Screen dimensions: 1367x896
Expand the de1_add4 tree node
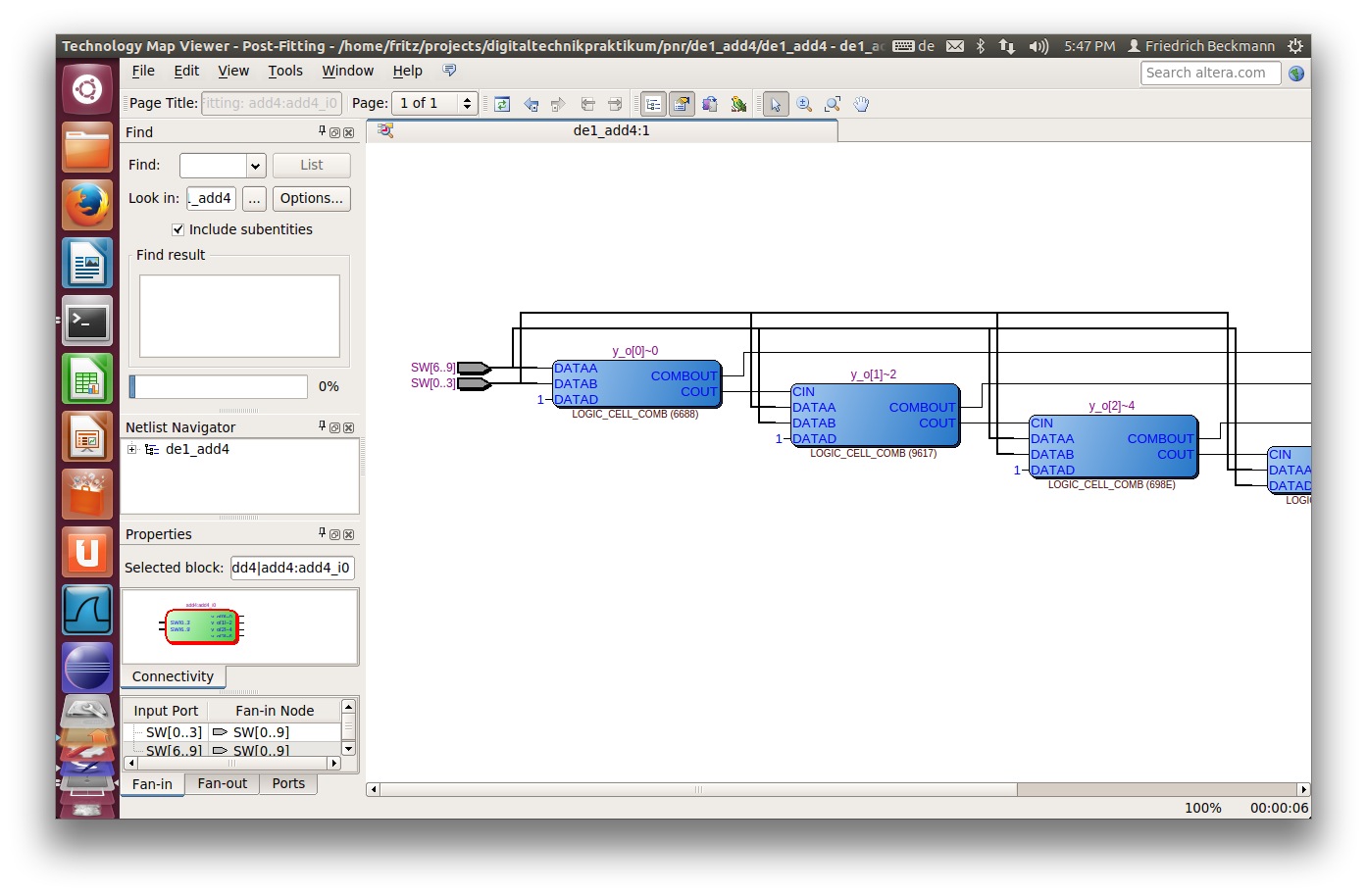pos(132,449)
